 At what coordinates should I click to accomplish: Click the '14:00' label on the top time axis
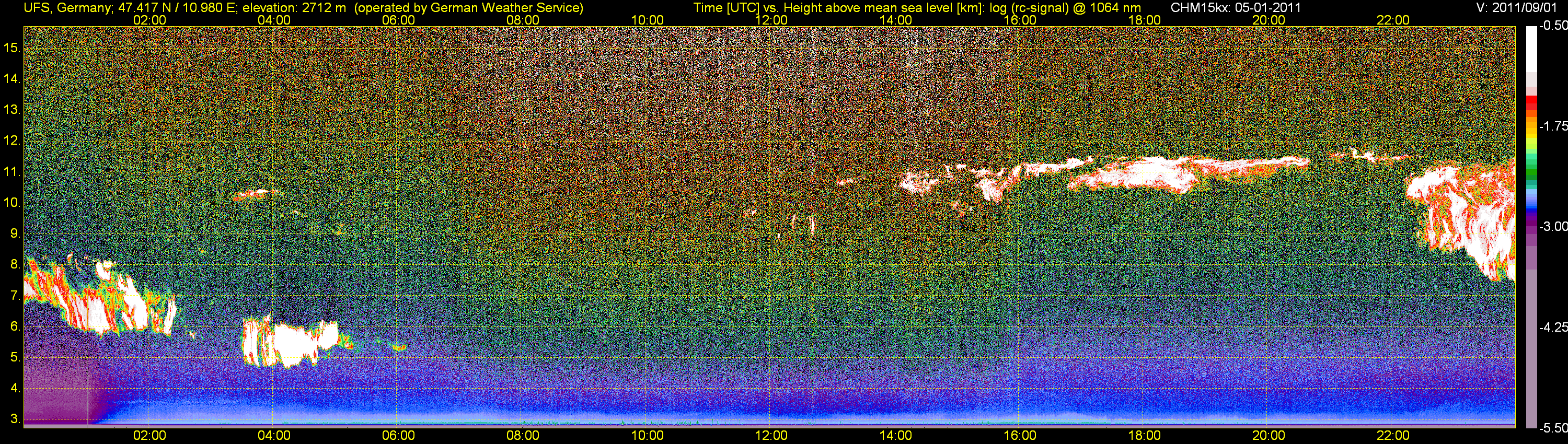pos(895,20)
